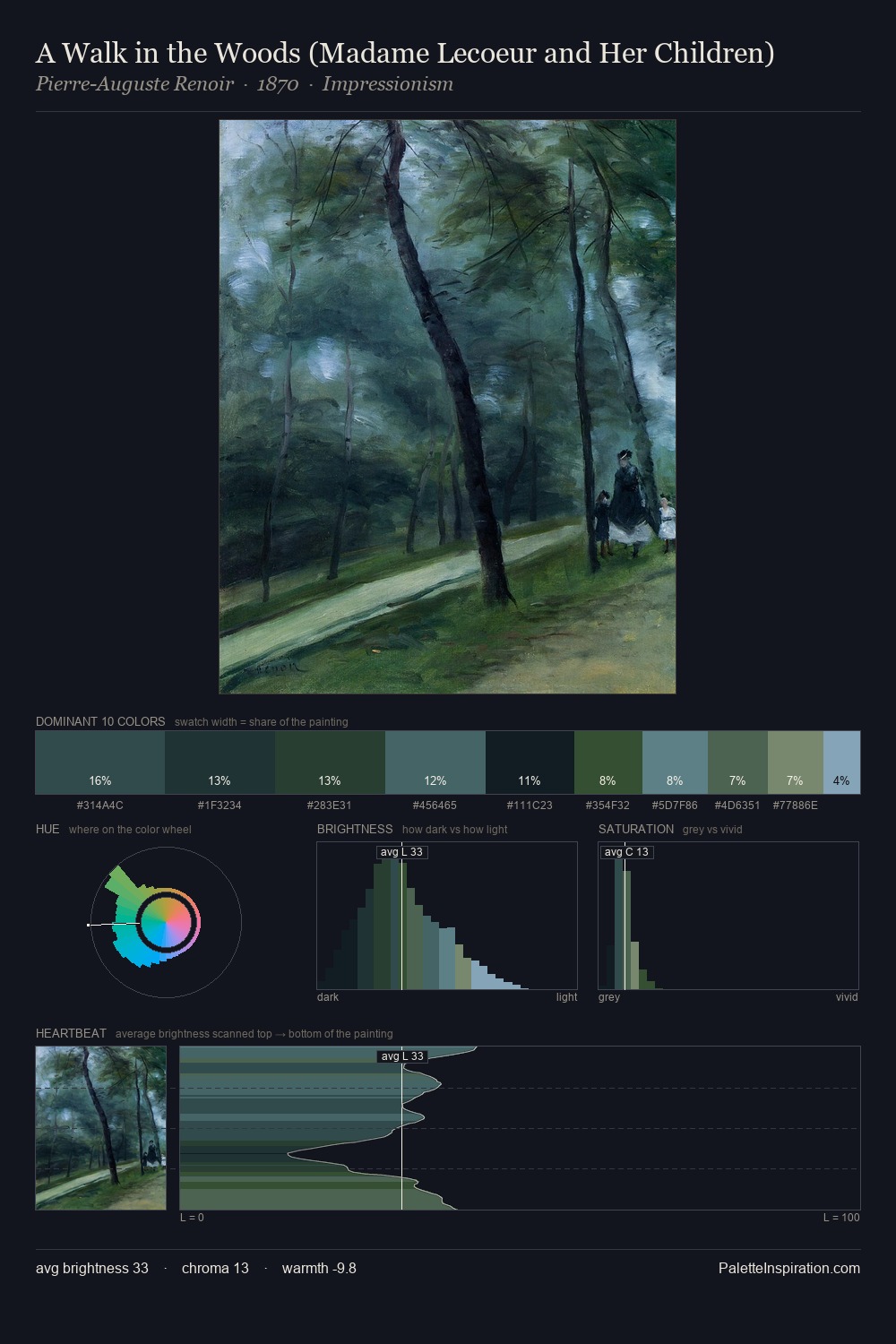Click 'grey vs vivid' caption

pos(712,830)
